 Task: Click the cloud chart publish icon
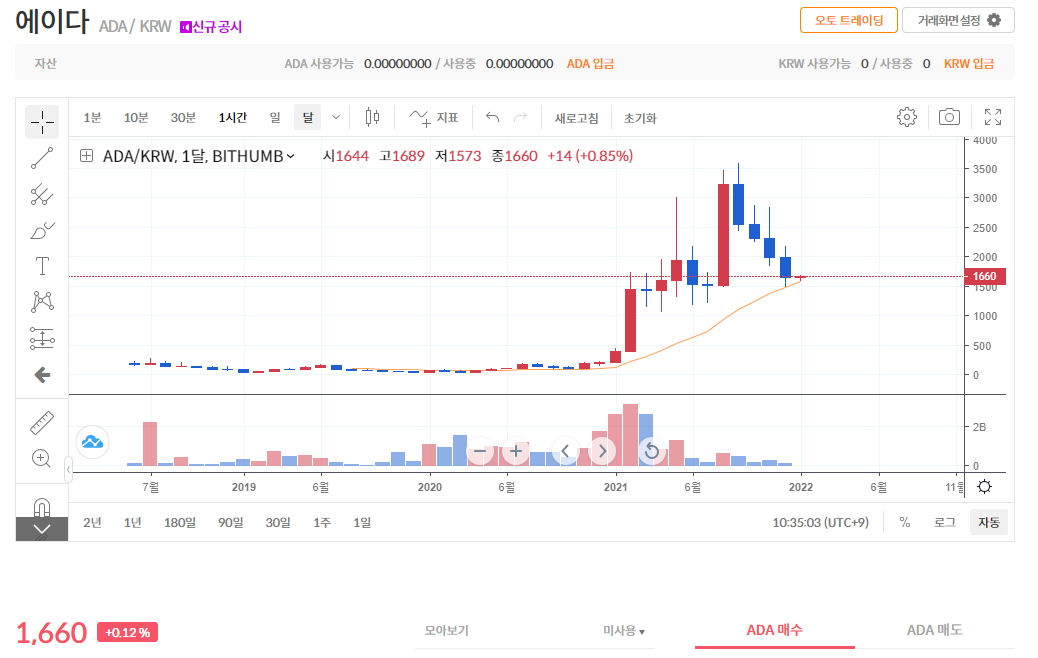pos(93,442)
